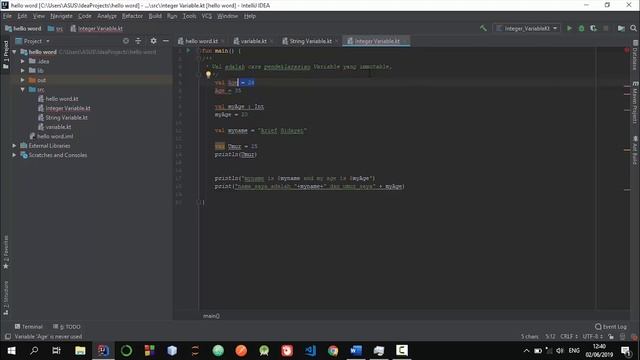
Task: Click the green run gutter arrow beside main
Action: pos(188,51)
